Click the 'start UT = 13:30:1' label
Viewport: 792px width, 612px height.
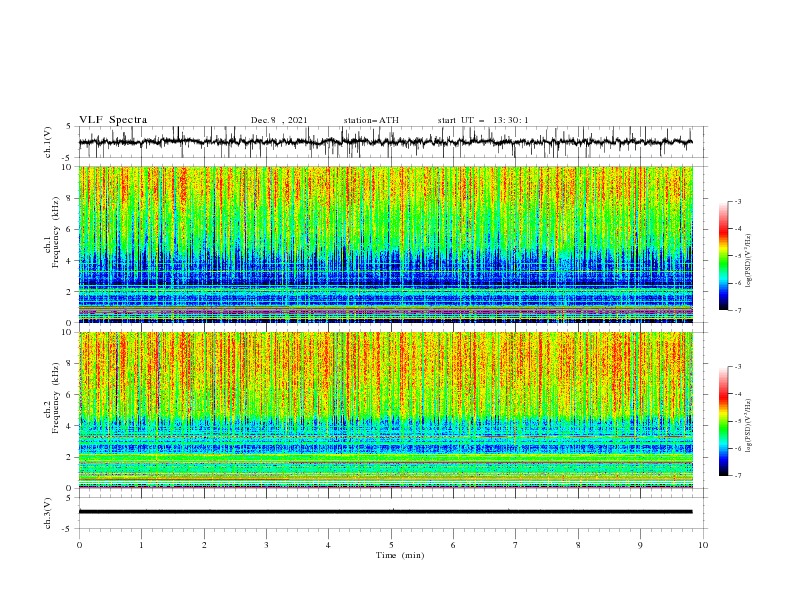click(483, 120)
